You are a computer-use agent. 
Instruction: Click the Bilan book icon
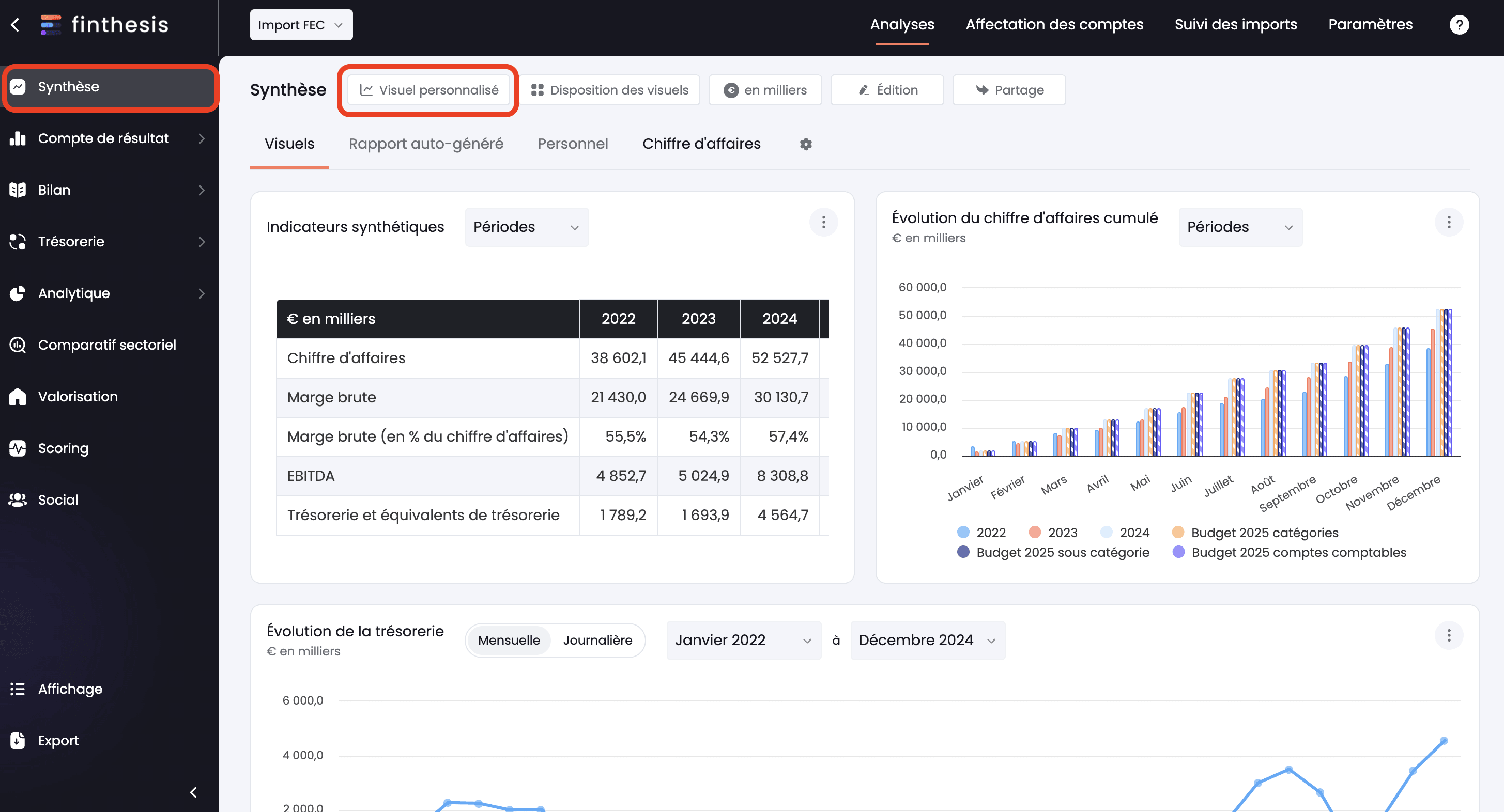[18, 190]
